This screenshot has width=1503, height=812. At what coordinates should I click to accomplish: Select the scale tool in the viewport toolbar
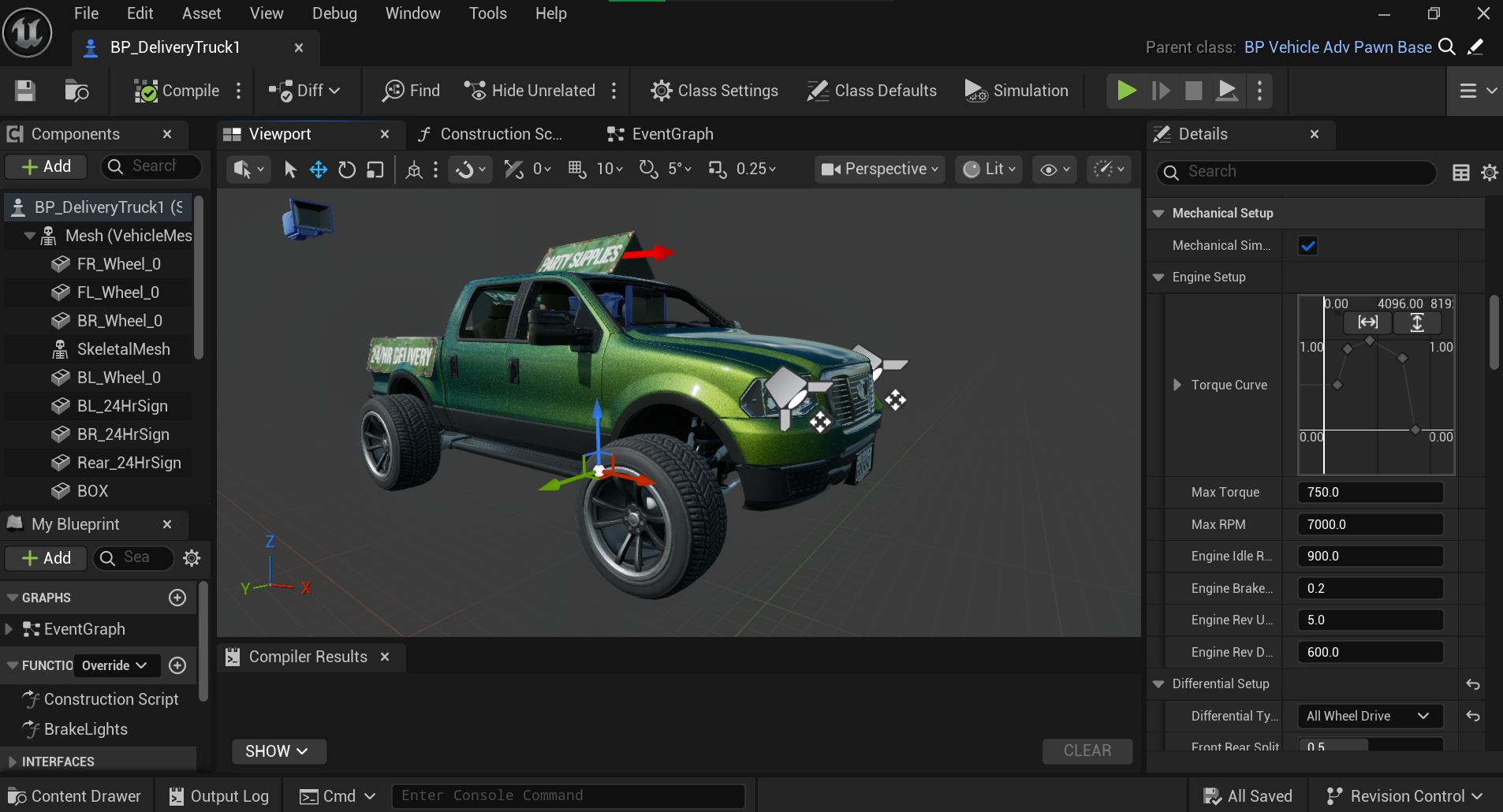tap(375, 169)
